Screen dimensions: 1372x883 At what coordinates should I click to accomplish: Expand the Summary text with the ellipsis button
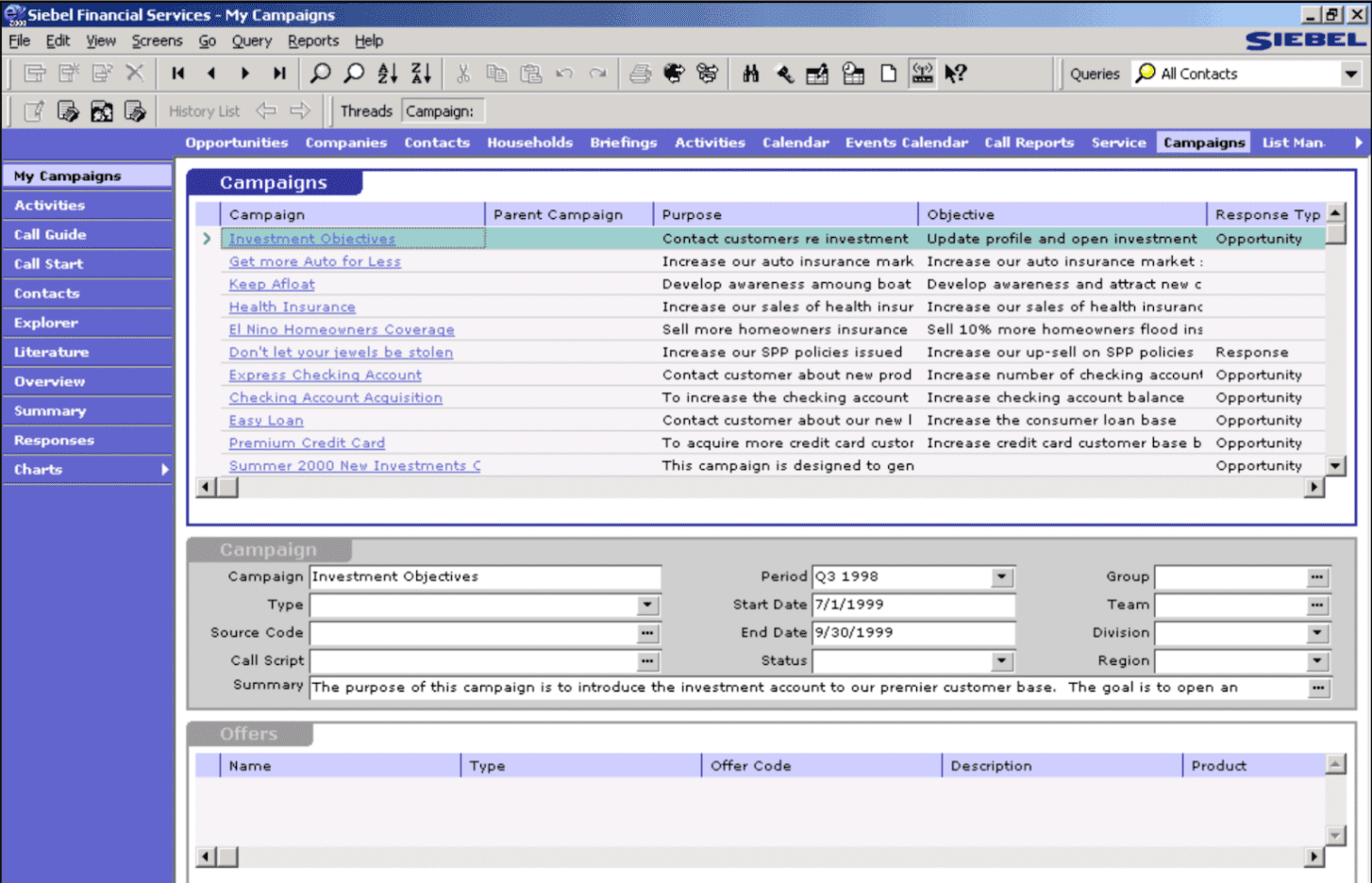(x=1317, y=688)
